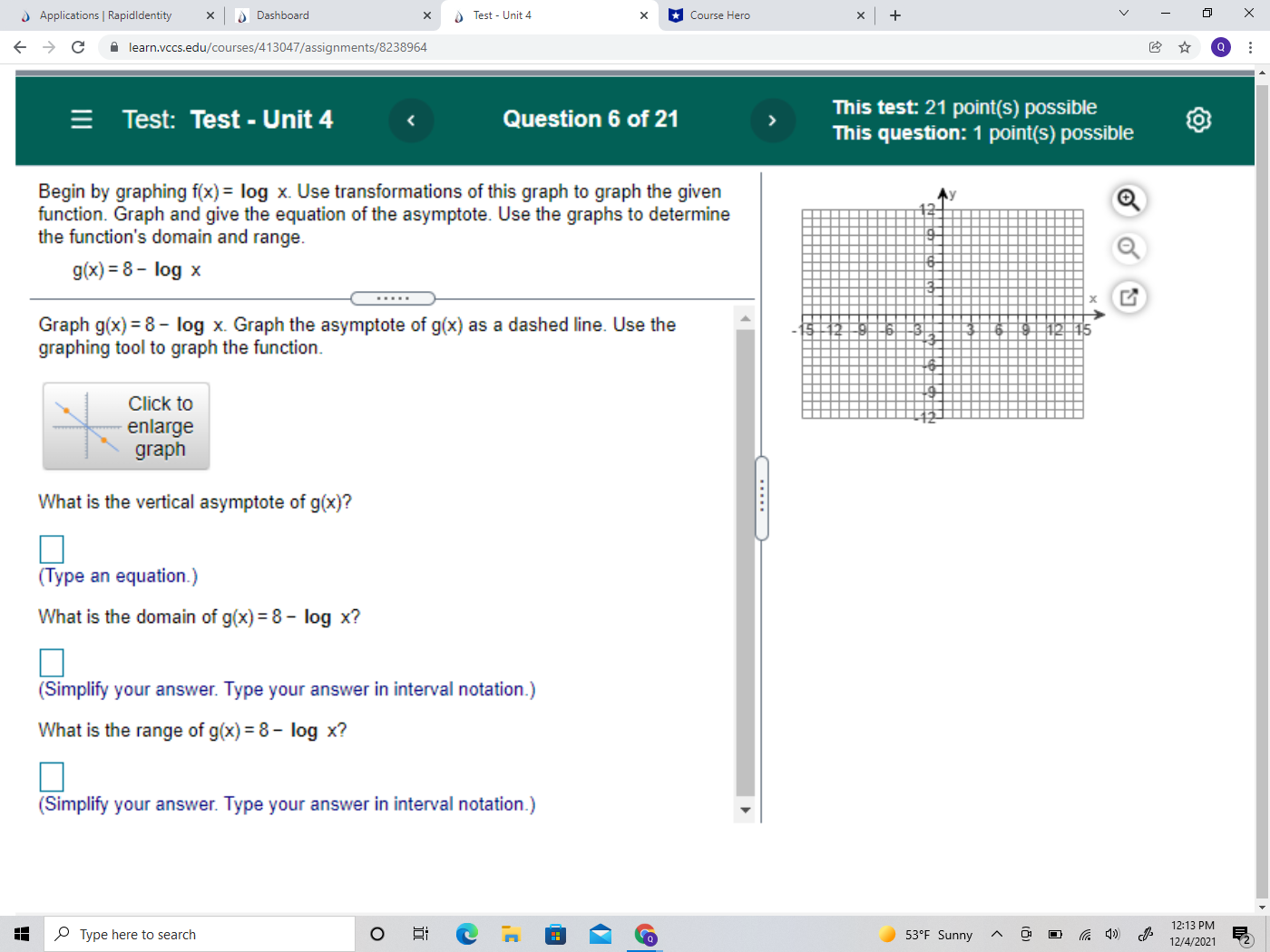This screenshot has height=952, width=1270.
Task: Click the vertical asymptote answer box
Action: point(52,549)
